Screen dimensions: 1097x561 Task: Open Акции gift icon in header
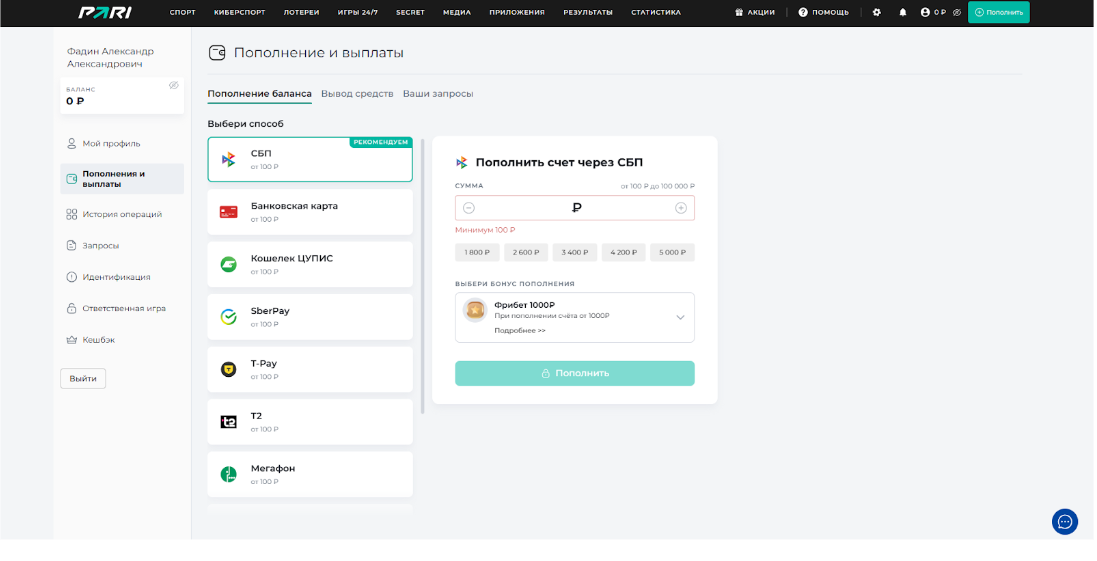(x=739, y=12)
